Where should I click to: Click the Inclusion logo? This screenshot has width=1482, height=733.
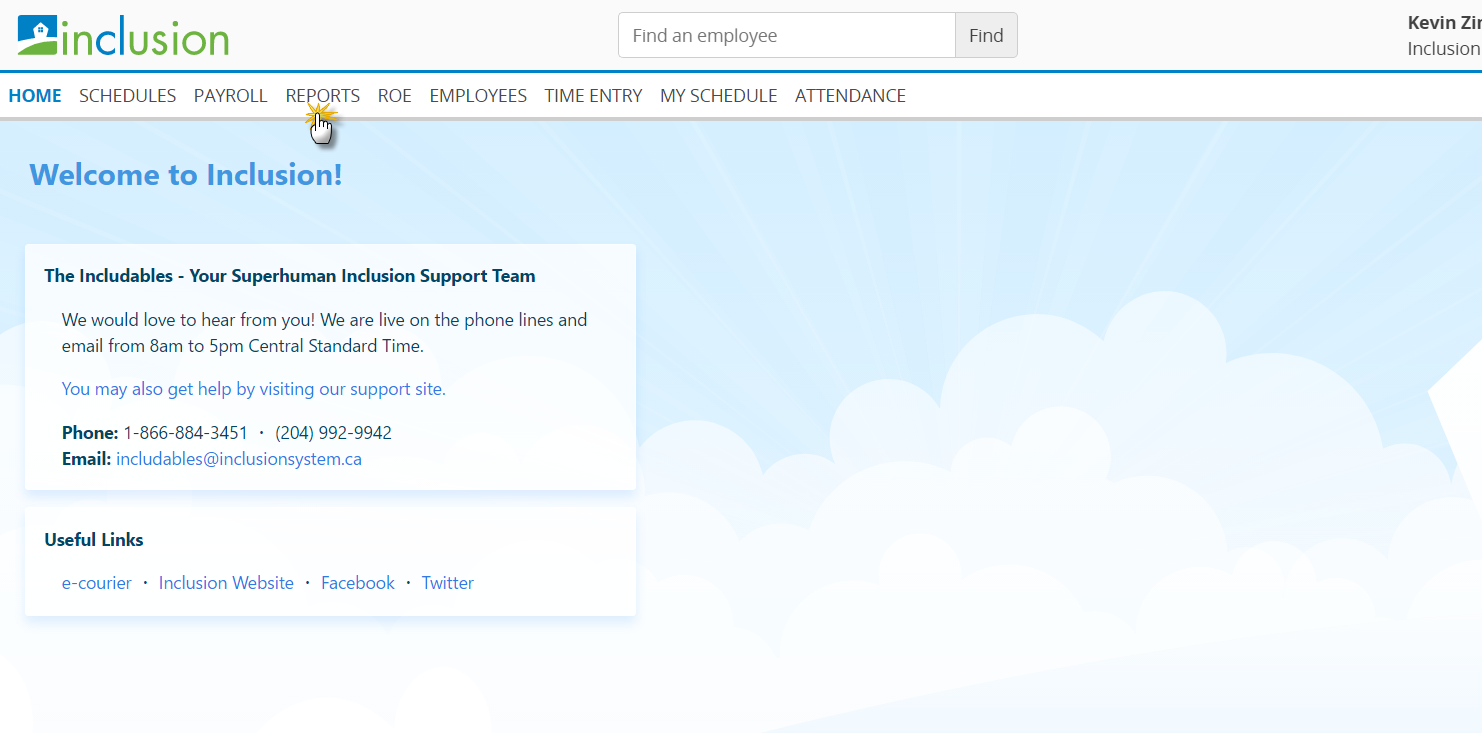(123, 37)
